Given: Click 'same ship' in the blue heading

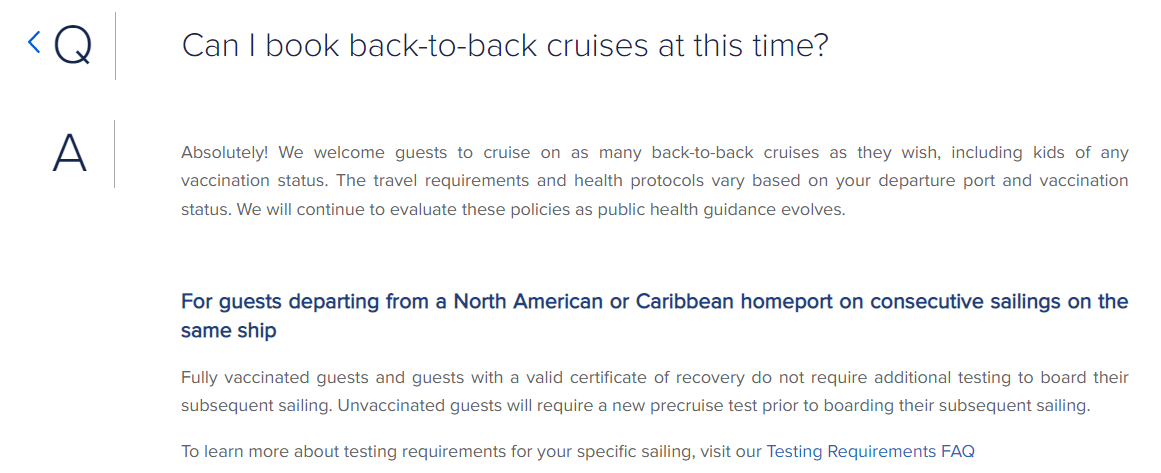Looking at the screenshot, I should pos(228,331).
